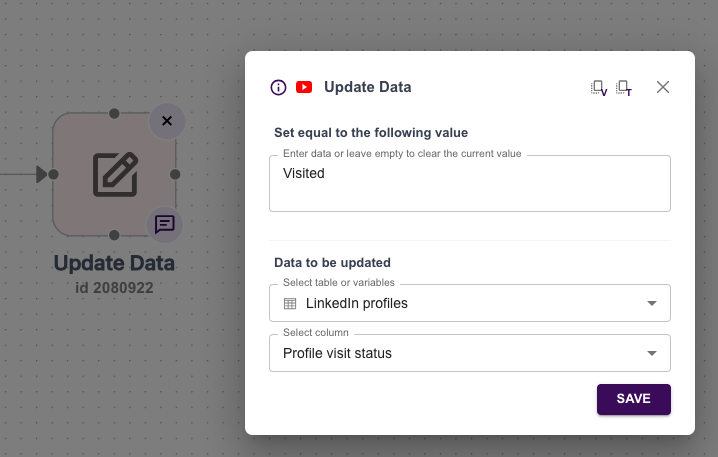Delete the node with its X badge
Viewport: 718px width, 457px height.
click(x=167, y=121)
